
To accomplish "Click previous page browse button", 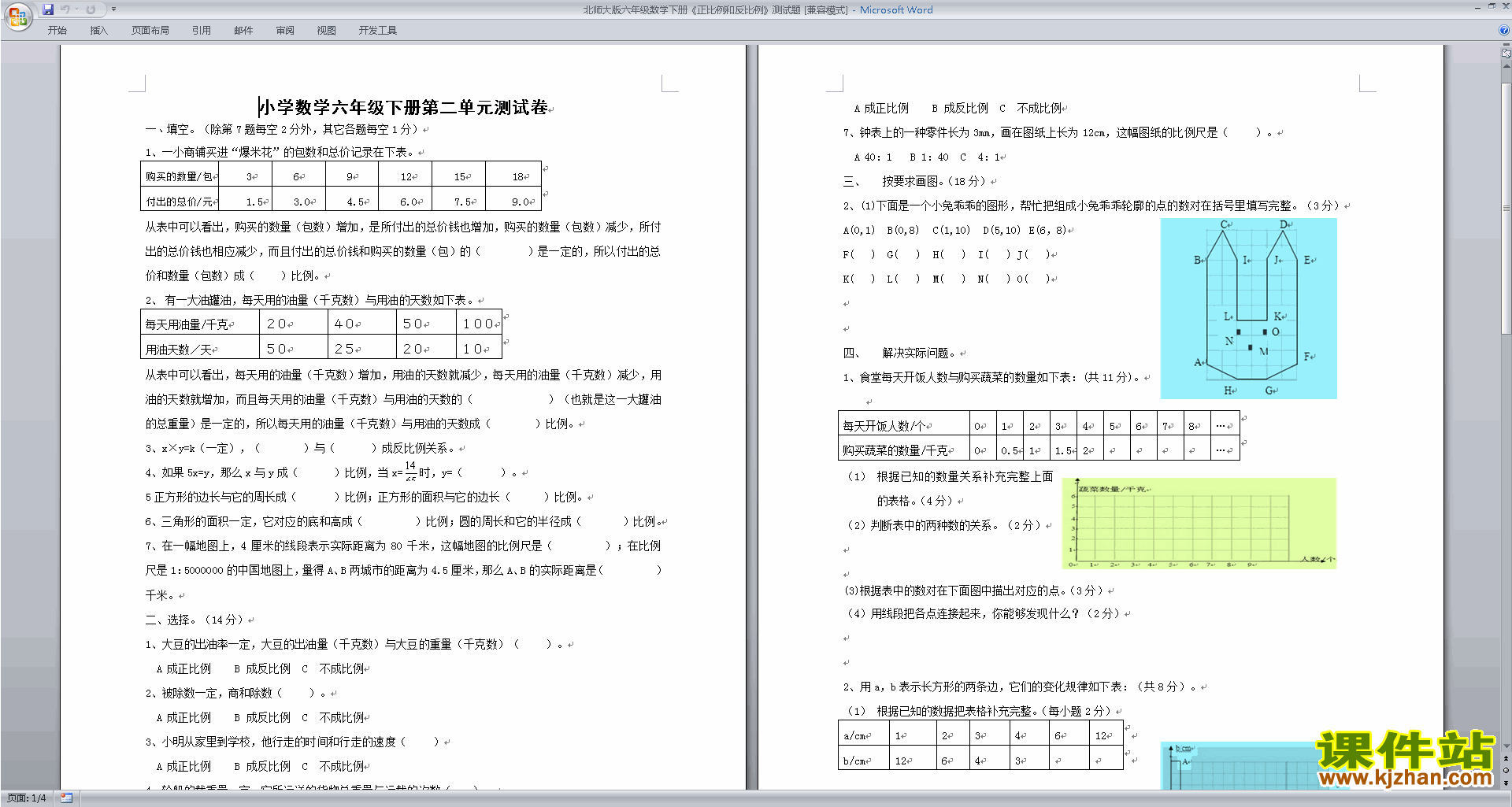I will click(1506, 759).
